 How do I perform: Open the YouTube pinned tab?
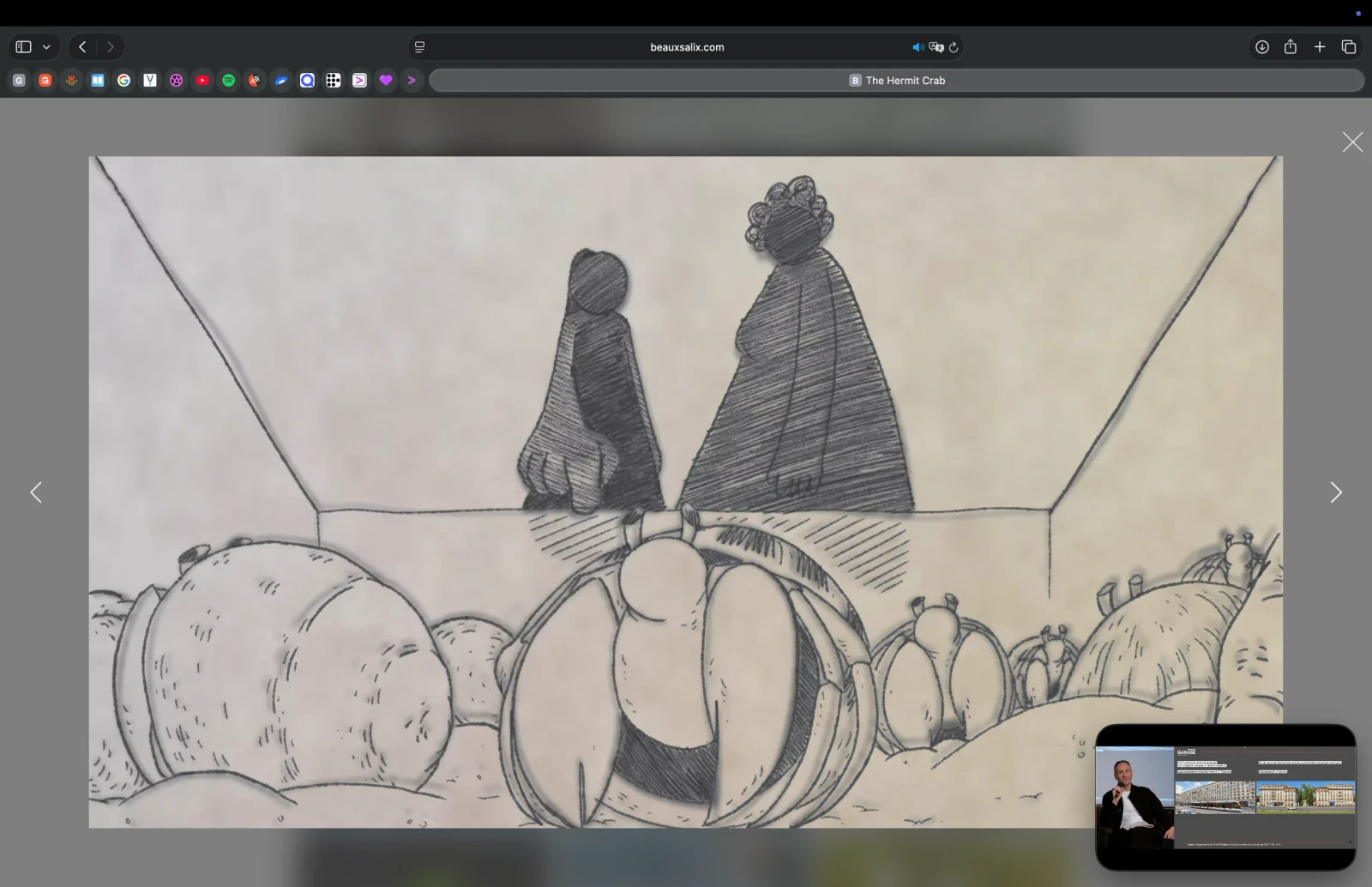tap(202, 81)
